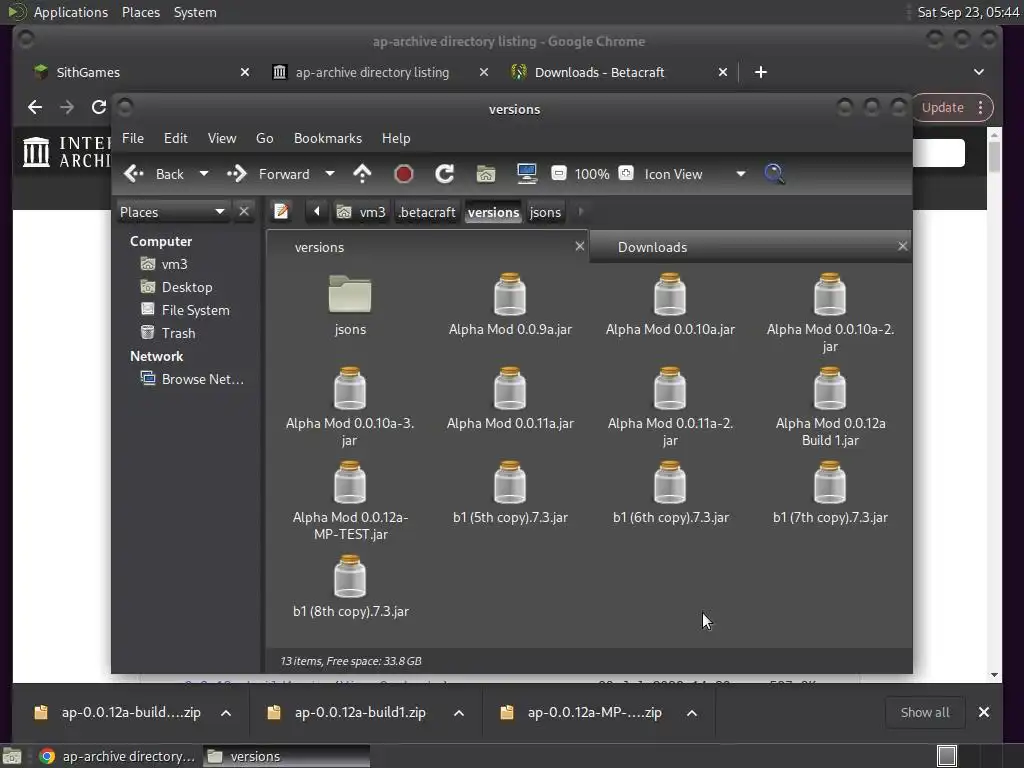Open the Home folder from the toolbar
Viewport: 1024px width, 768px height.
click(486, 174)
